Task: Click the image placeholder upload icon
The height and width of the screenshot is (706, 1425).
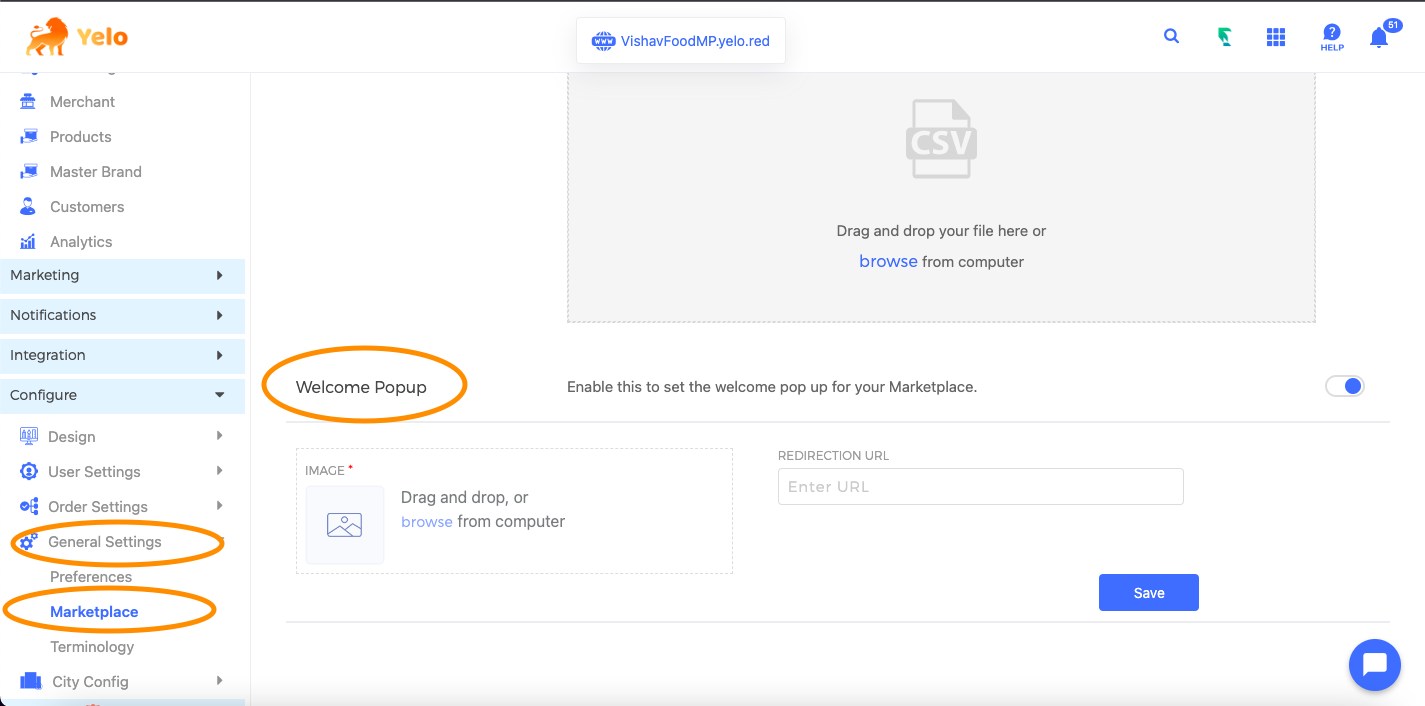Action: [x=345, y=525]
